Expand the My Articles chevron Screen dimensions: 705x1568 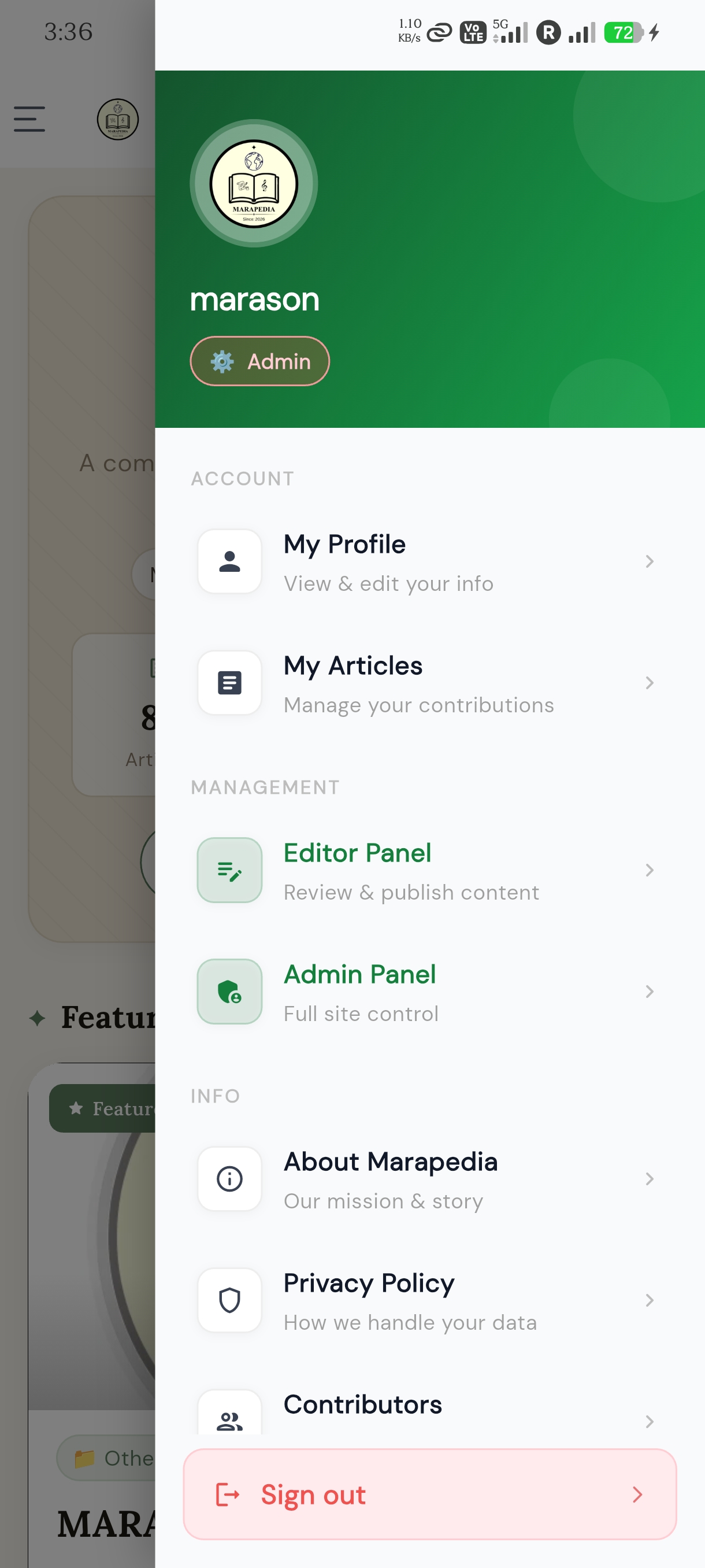pos(649,683)
